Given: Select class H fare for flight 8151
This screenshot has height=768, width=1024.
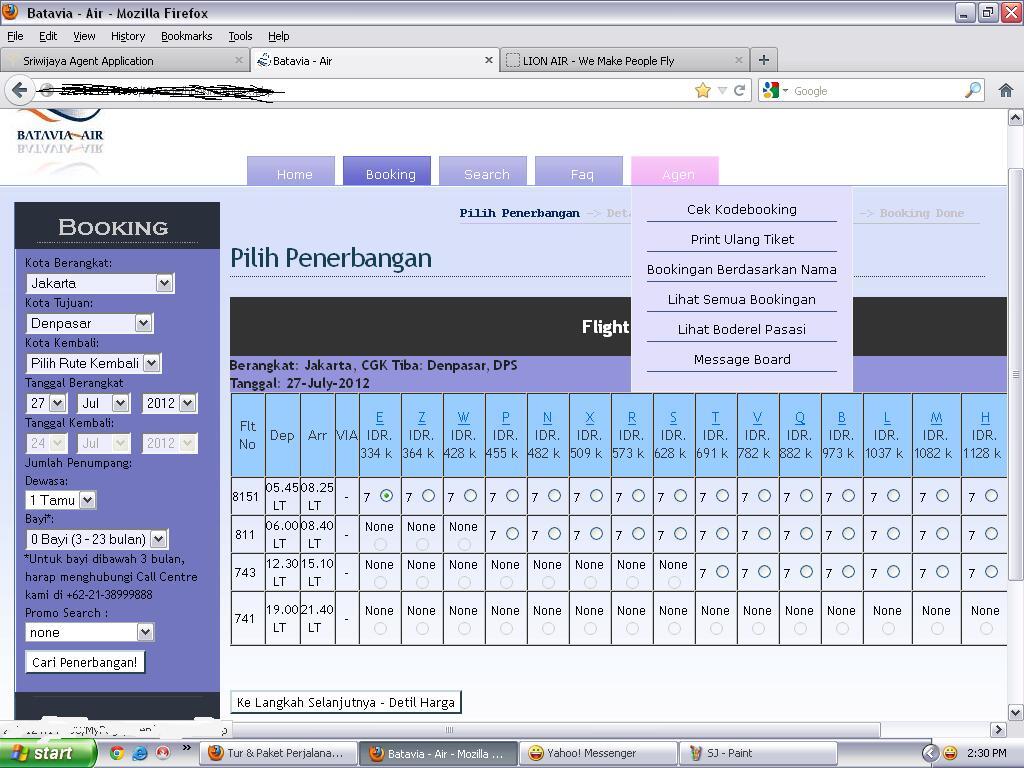Looking at the screenshot, I should coord(991,496).
